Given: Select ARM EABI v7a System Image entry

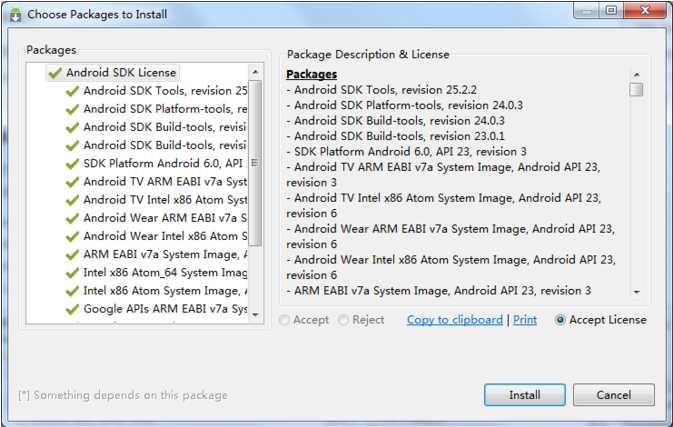Looking at the screenshot, I should pos(165,254).
